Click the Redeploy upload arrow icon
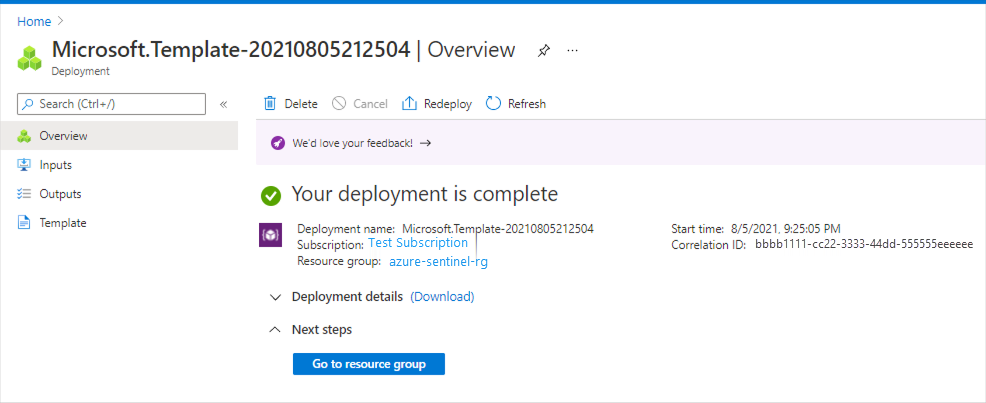Viewport: 986px width, 403px height. [409, 104]
